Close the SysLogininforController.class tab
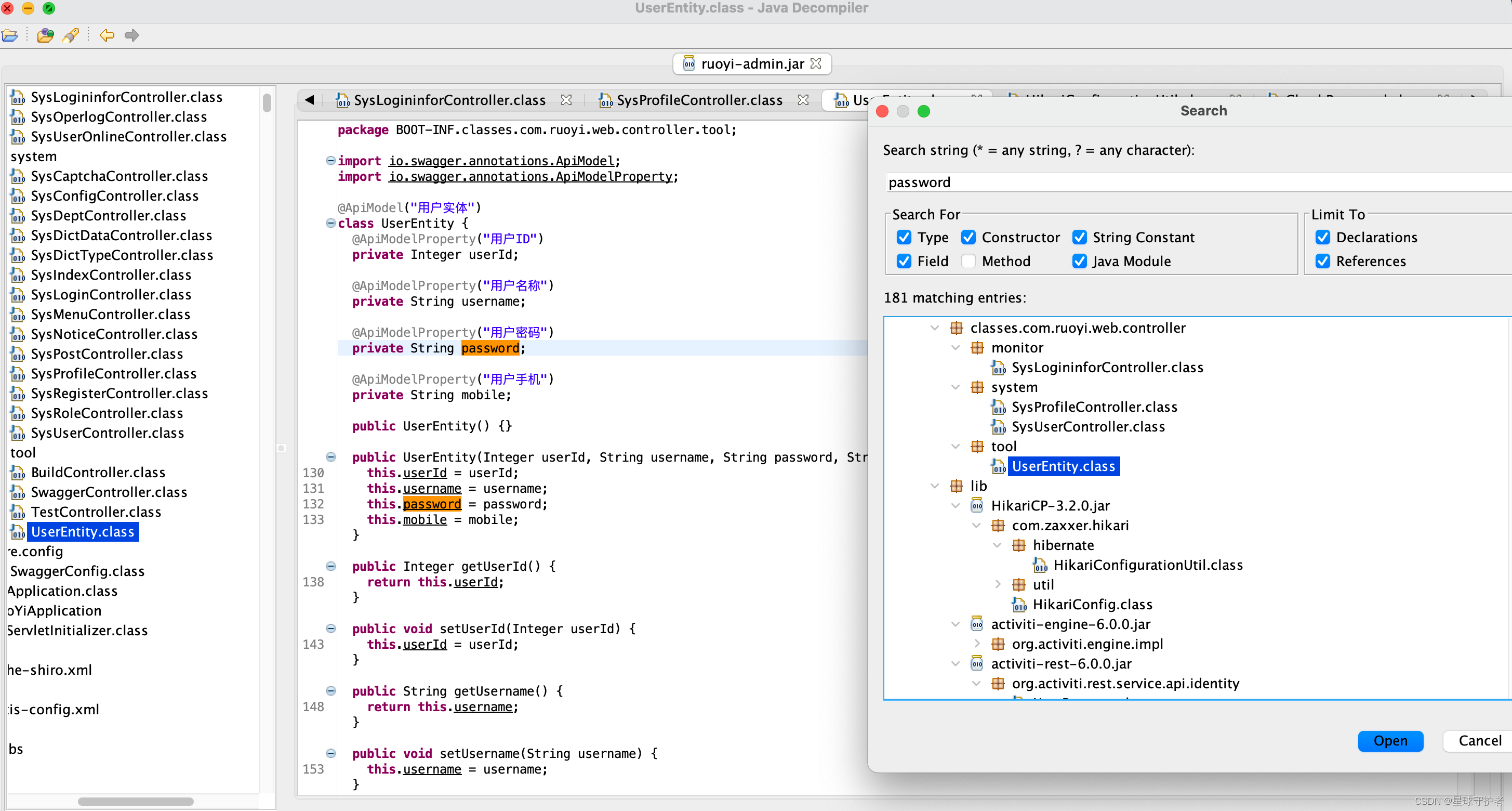 coord(566,100)
